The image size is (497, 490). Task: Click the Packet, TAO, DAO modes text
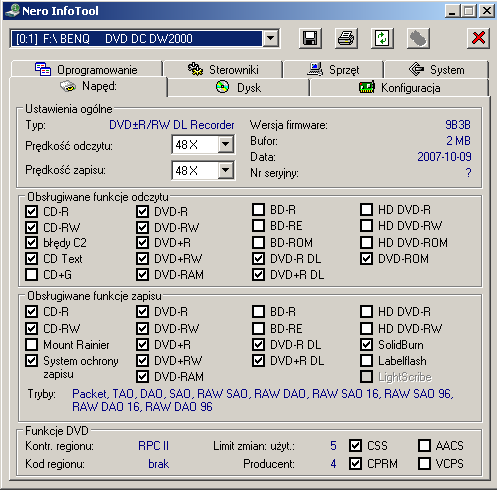click(x=263, y=400)
